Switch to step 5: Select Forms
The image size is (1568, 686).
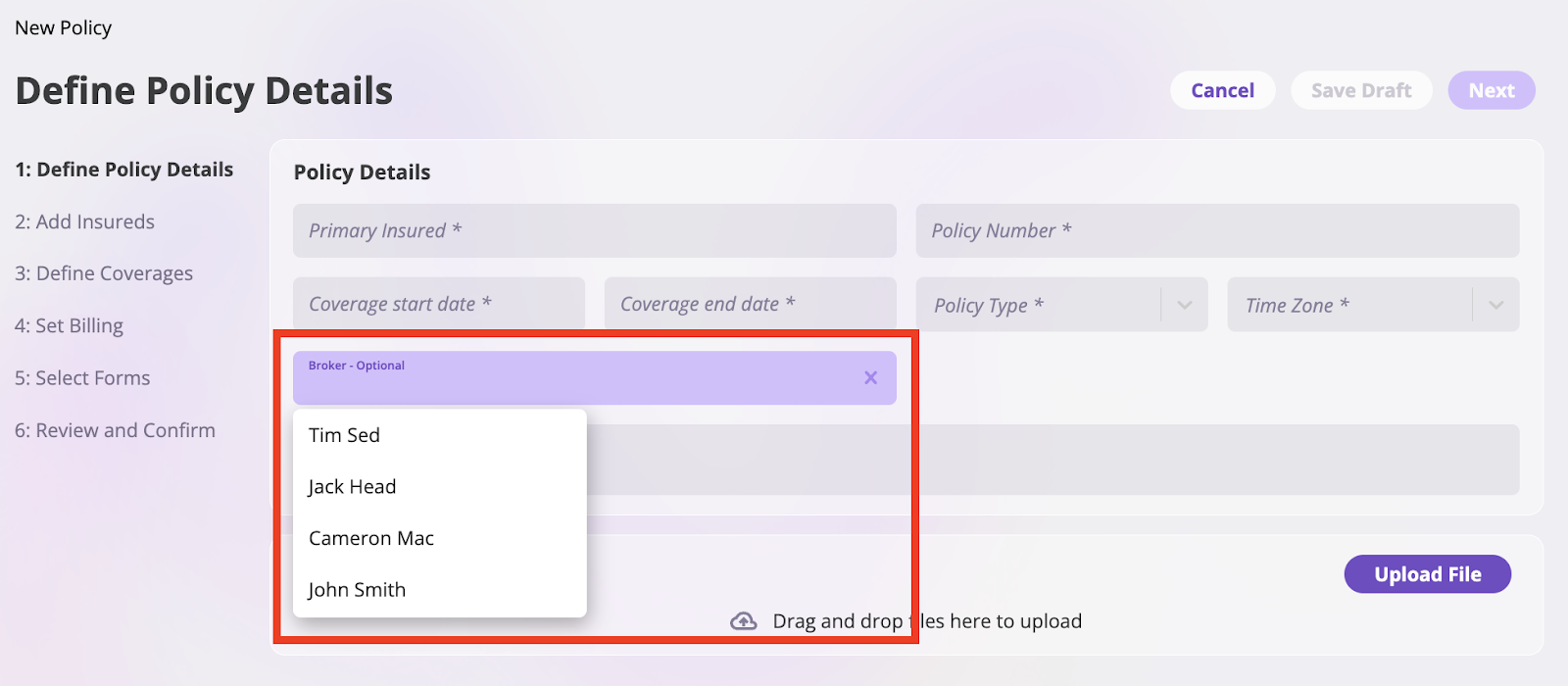pyautogui.click(x=82, y=378)
